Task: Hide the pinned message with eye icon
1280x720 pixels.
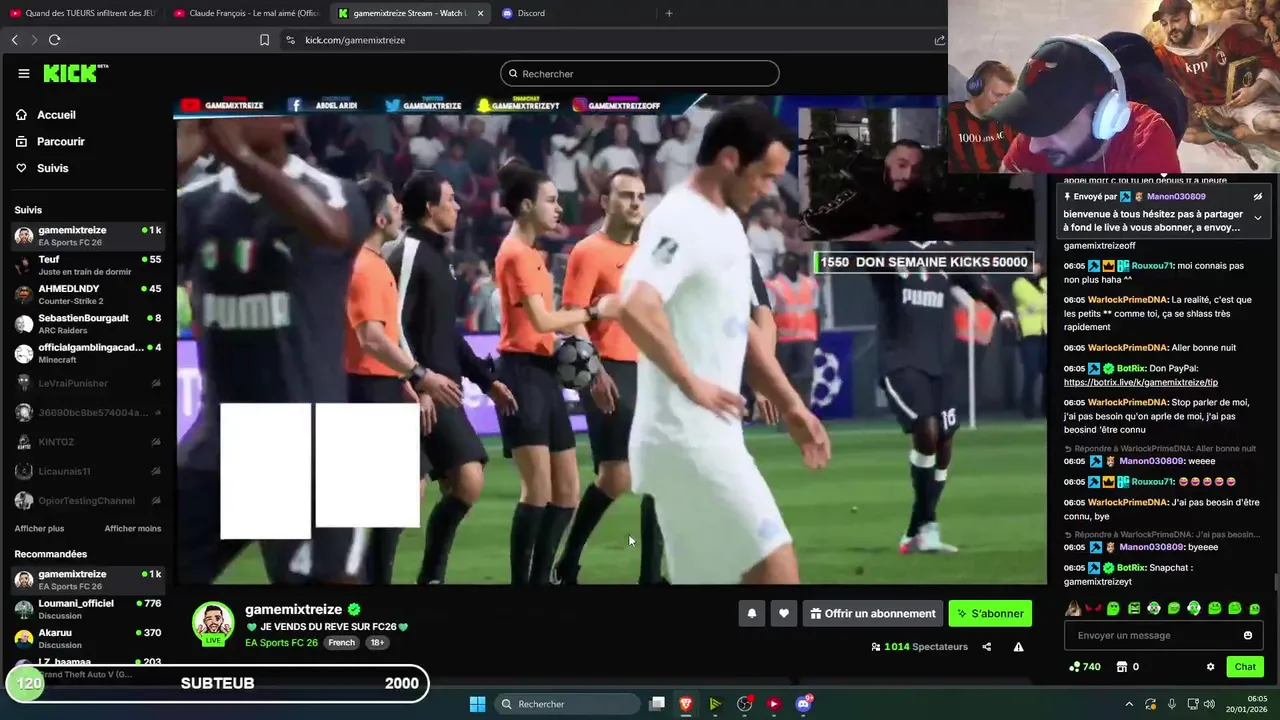Action: [x=1258, y=197]
